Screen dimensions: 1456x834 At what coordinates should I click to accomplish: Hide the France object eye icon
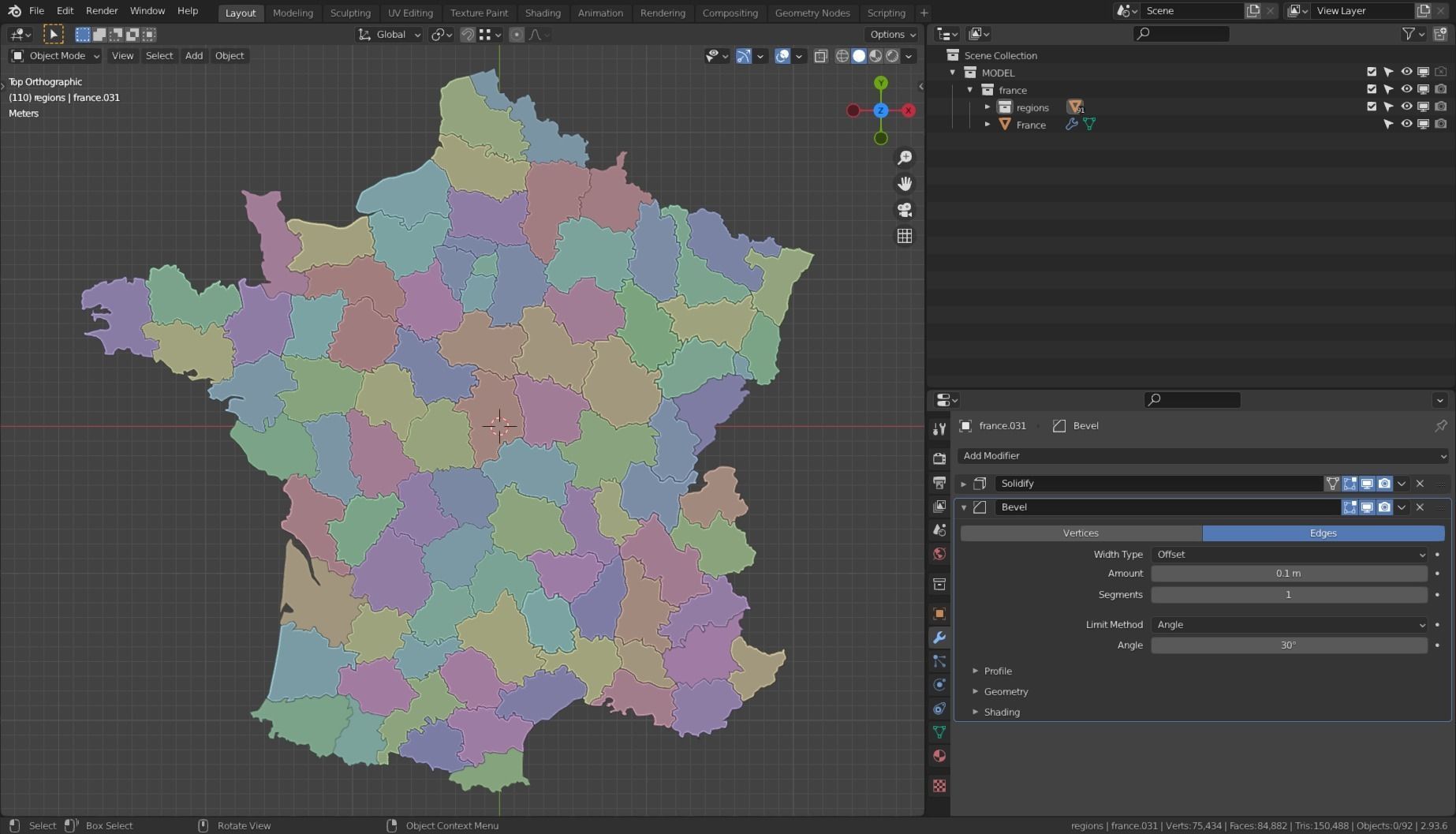1406,124
